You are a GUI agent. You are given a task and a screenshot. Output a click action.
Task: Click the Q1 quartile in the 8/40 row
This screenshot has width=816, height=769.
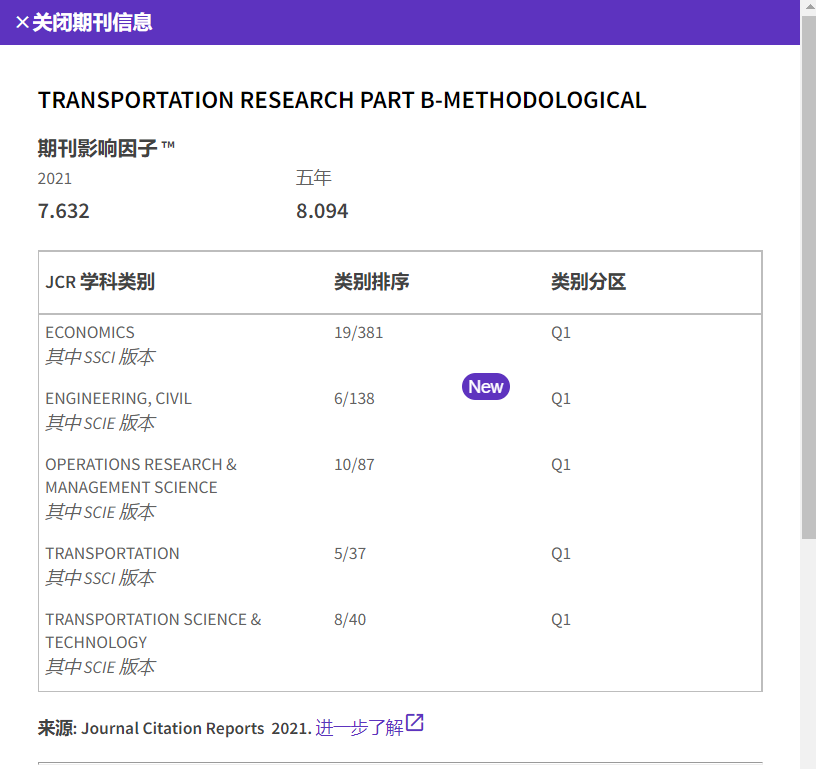[x=561, y=620]
